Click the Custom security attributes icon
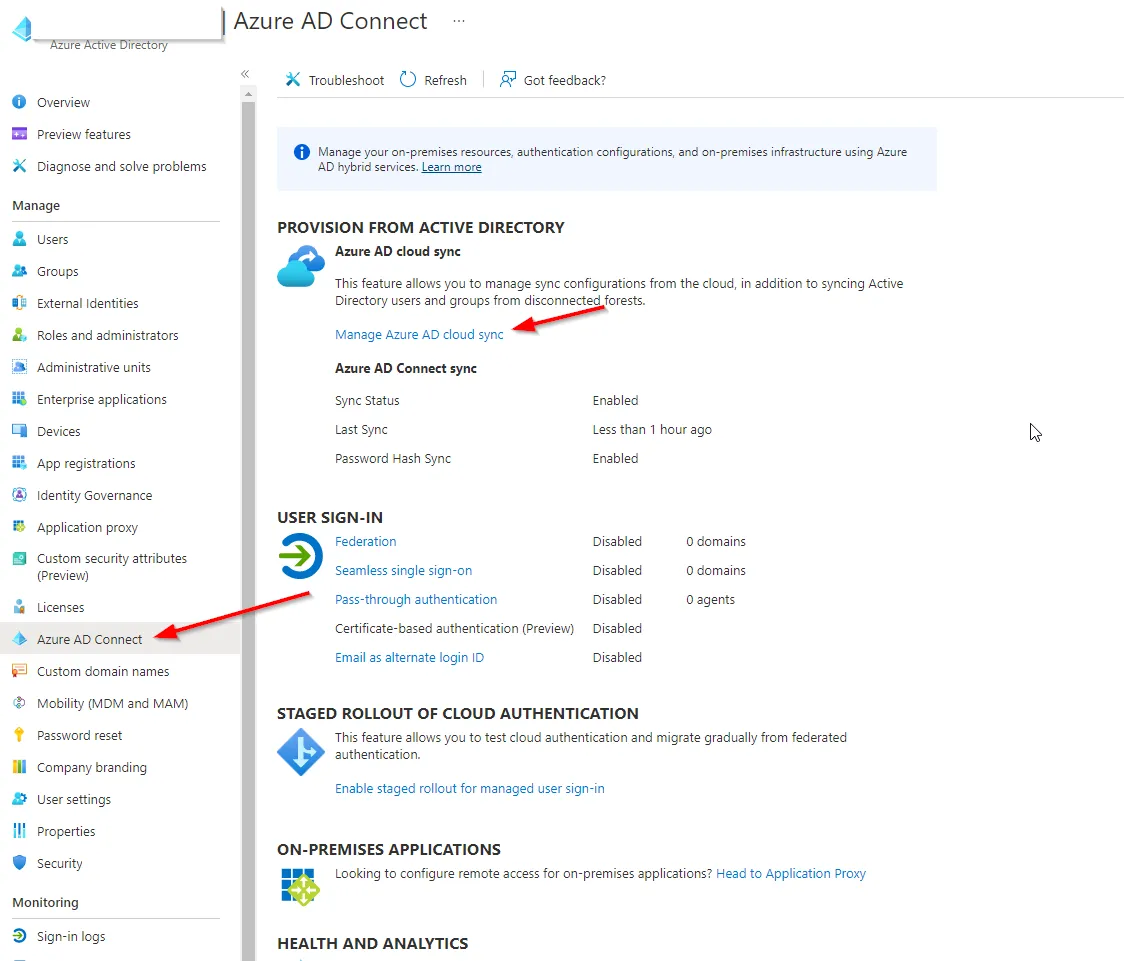Image resolution: width=1124 pixels, height=961 pixels. point(19,558)
